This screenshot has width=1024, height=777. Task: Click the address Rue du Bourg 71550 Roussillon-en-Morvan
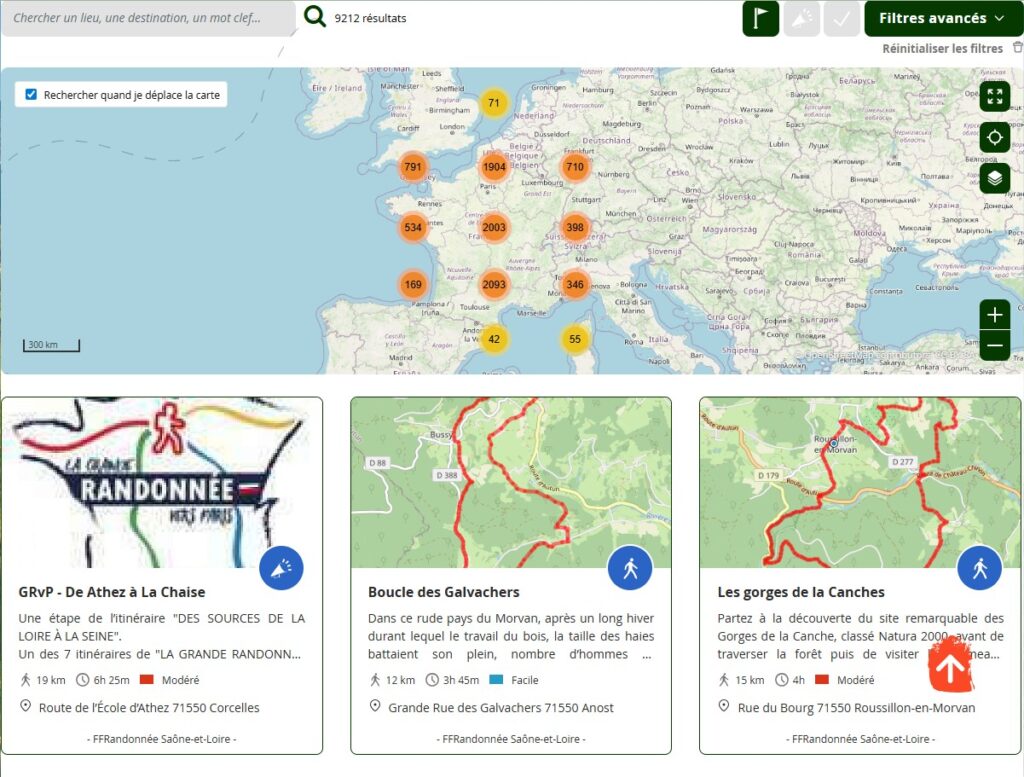pyautogui.click(x=856, y=708)
